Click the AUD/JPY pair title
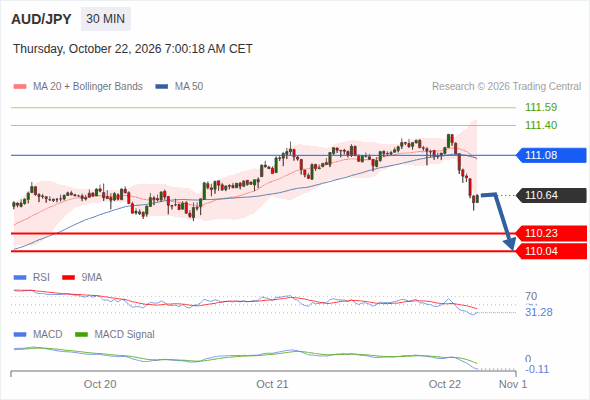Screen dimensions: 590x400 (x=41, y=19)
